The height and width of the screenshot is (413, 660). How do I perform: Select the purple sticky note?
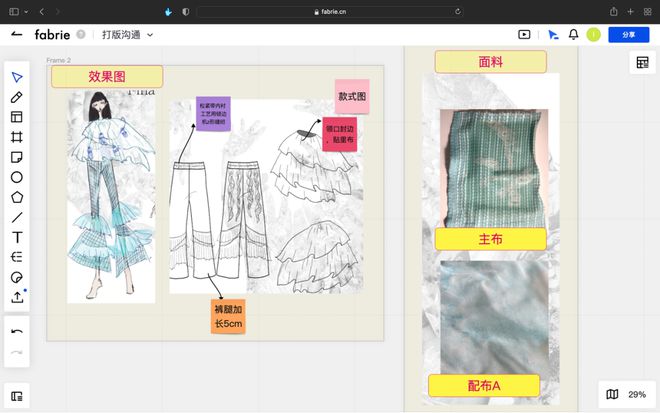[213, 114]
